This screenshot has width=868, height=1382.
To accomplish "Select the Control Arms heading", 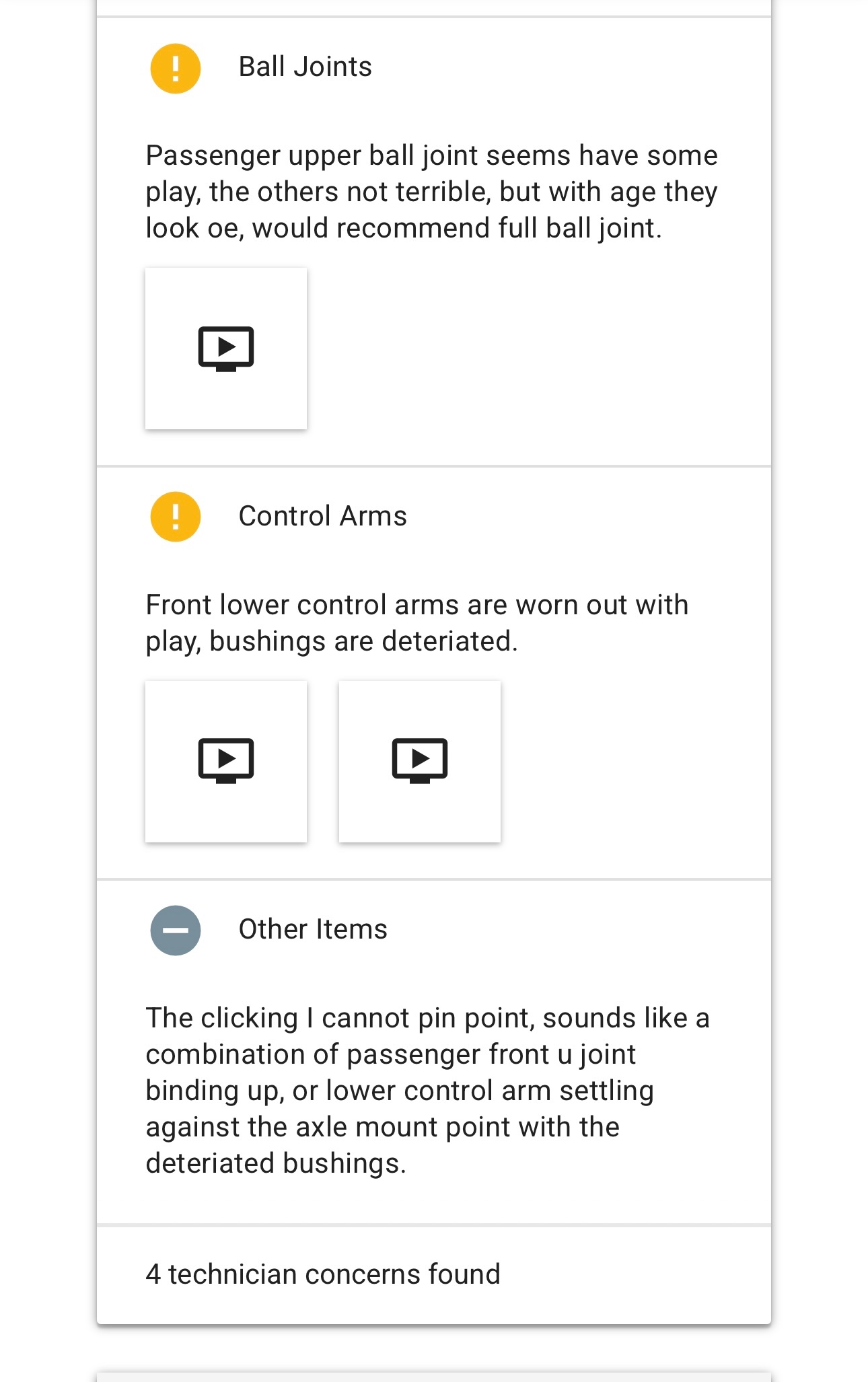I will point(322,516).
